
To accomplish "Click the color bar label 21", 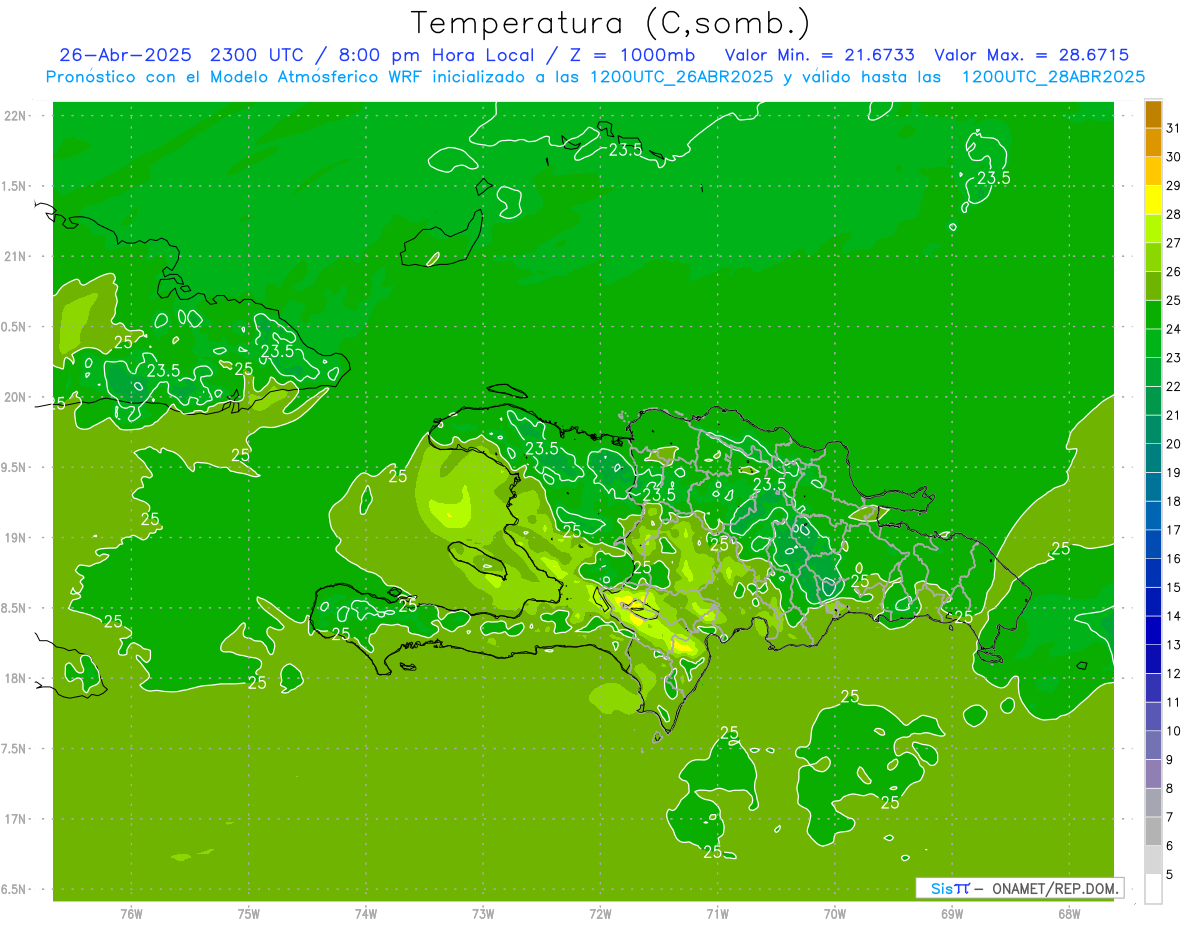I will (x=1173, y=415).
